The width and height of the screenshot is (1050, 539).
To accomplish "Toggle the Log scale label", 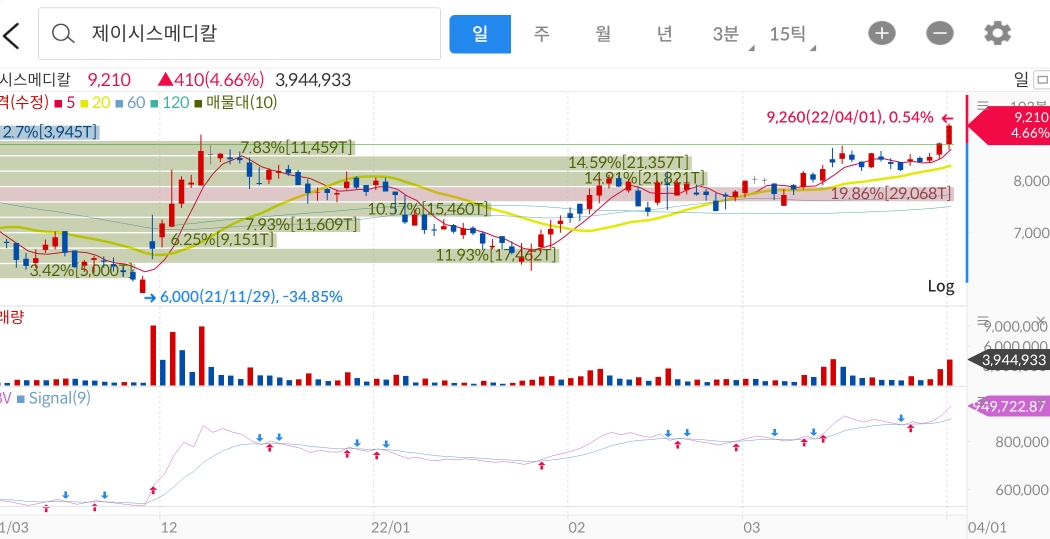I will pyautogui.click(x=940, y=286).
